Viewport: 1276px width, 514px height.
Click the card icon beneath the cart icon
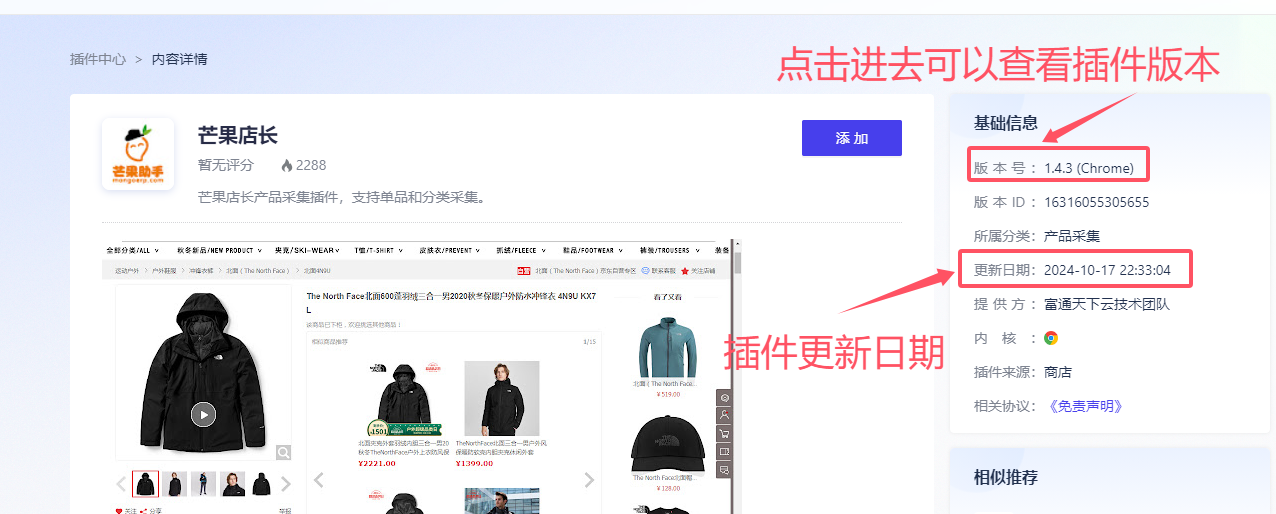pos(724,451)
